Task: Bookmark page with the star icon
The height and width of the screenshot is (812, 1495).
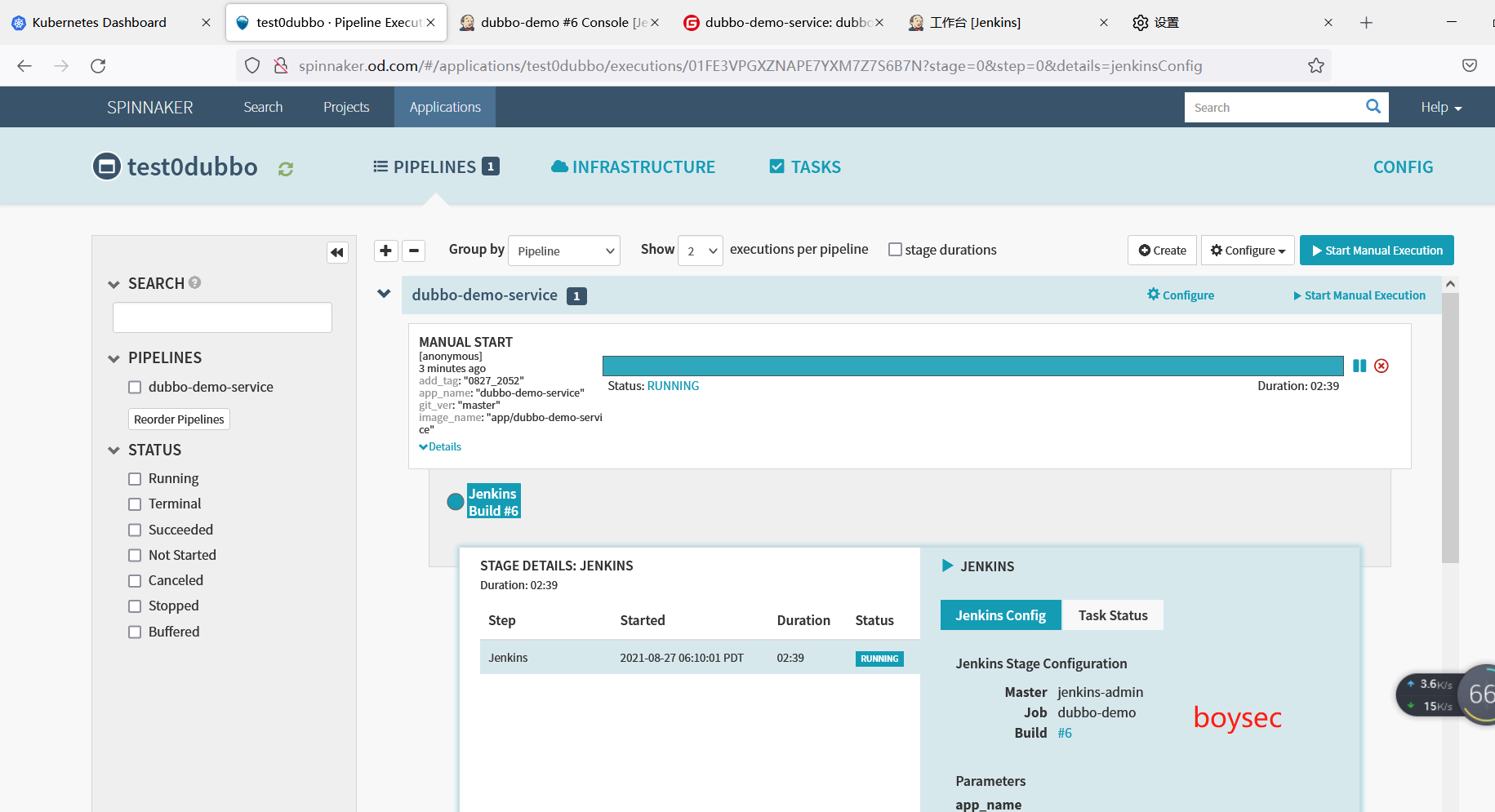Action: coord(1315,66)
